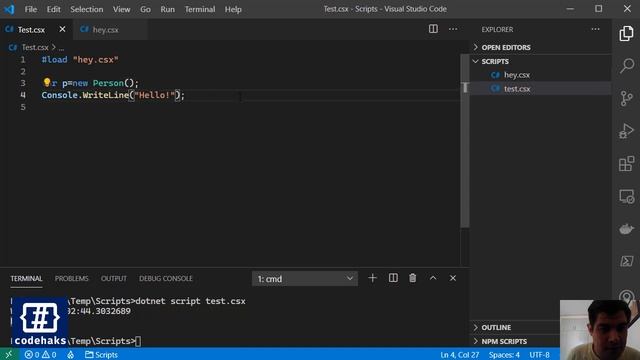
Task: Select the Terminal panel tab
Action: (26, 278)
